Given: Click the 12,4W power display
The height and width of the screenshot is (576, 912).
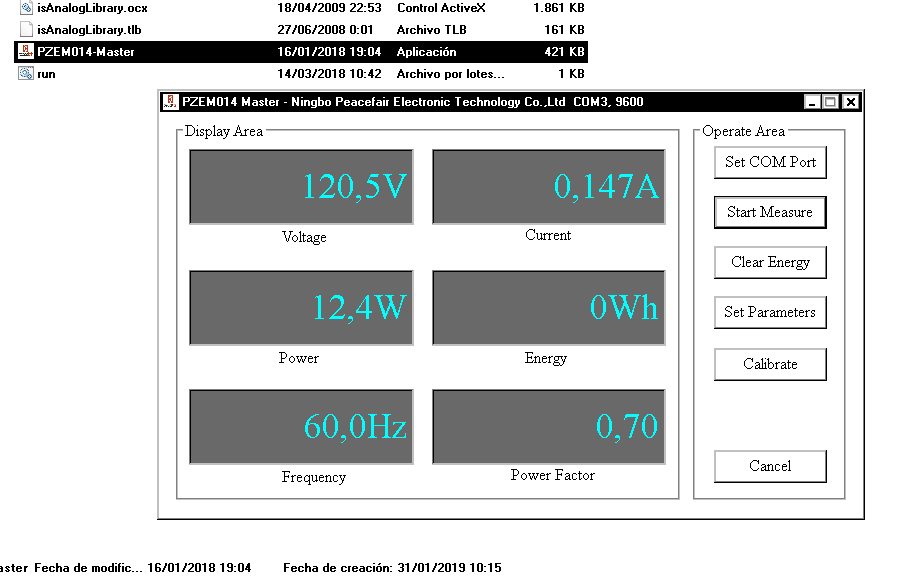Looking at the screenshot, I should (x=301, y=308).
